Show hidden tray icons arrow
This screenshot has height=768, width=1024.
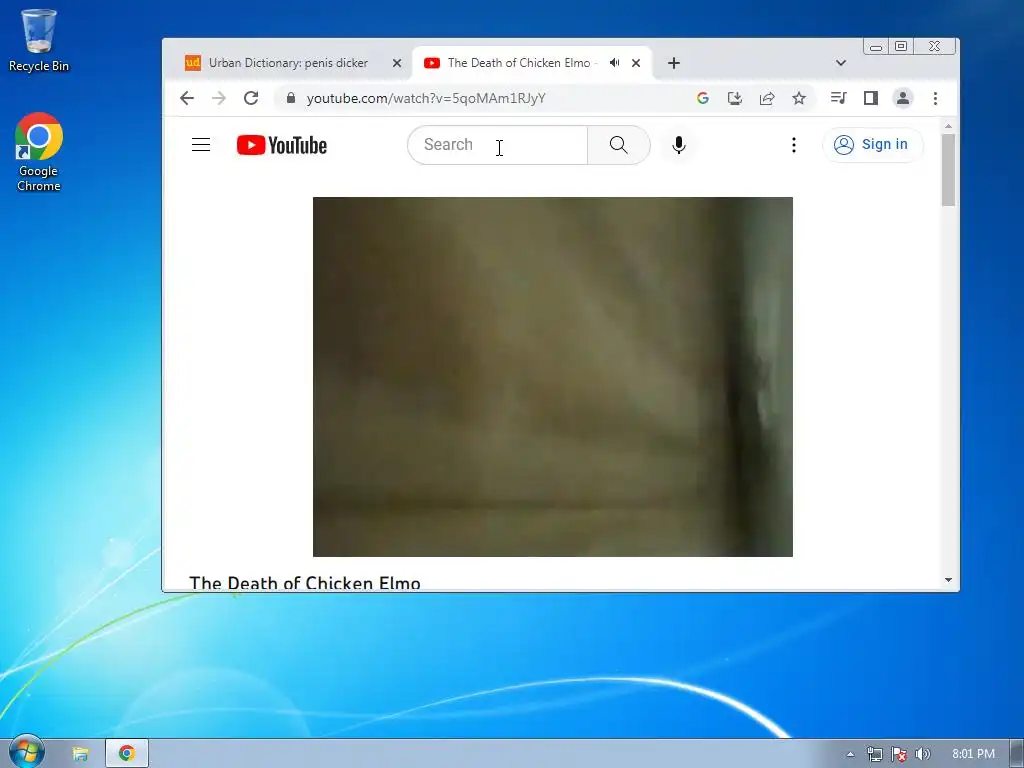(850, 754)
